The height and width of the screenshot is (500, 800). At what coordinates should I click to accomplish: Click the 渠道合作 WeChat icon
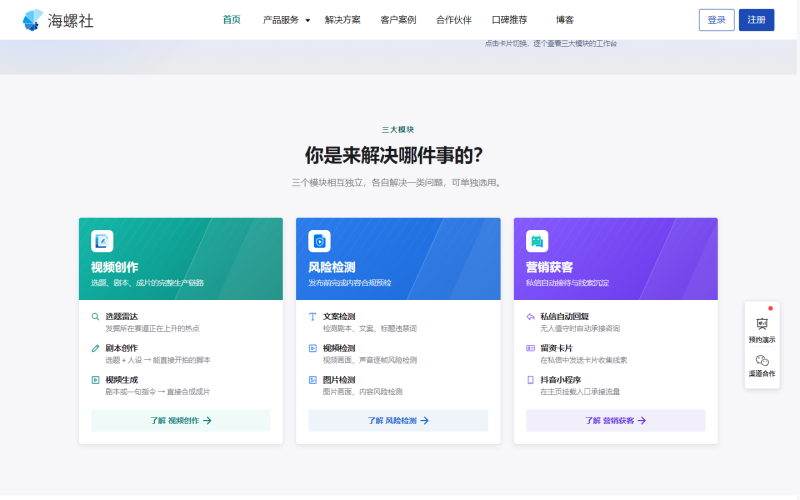(x=762, y=360)
